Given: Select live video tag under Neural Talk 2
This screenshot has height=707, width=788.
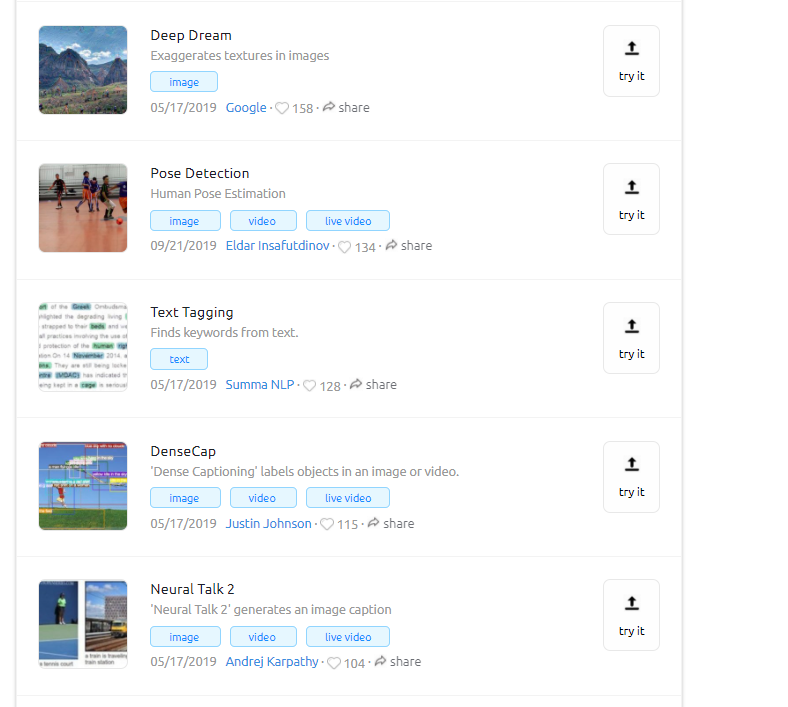Looking at the screenshot, I should pos(348,637).
